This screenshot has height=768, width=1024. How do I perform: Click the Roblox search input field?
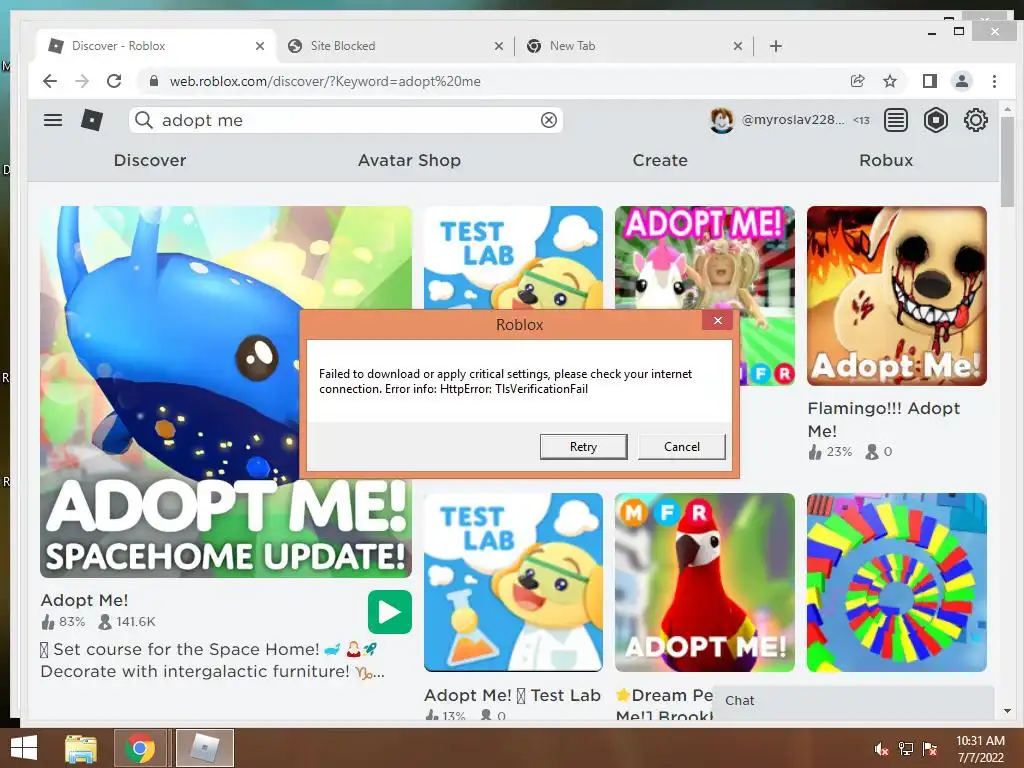[346, 120]
